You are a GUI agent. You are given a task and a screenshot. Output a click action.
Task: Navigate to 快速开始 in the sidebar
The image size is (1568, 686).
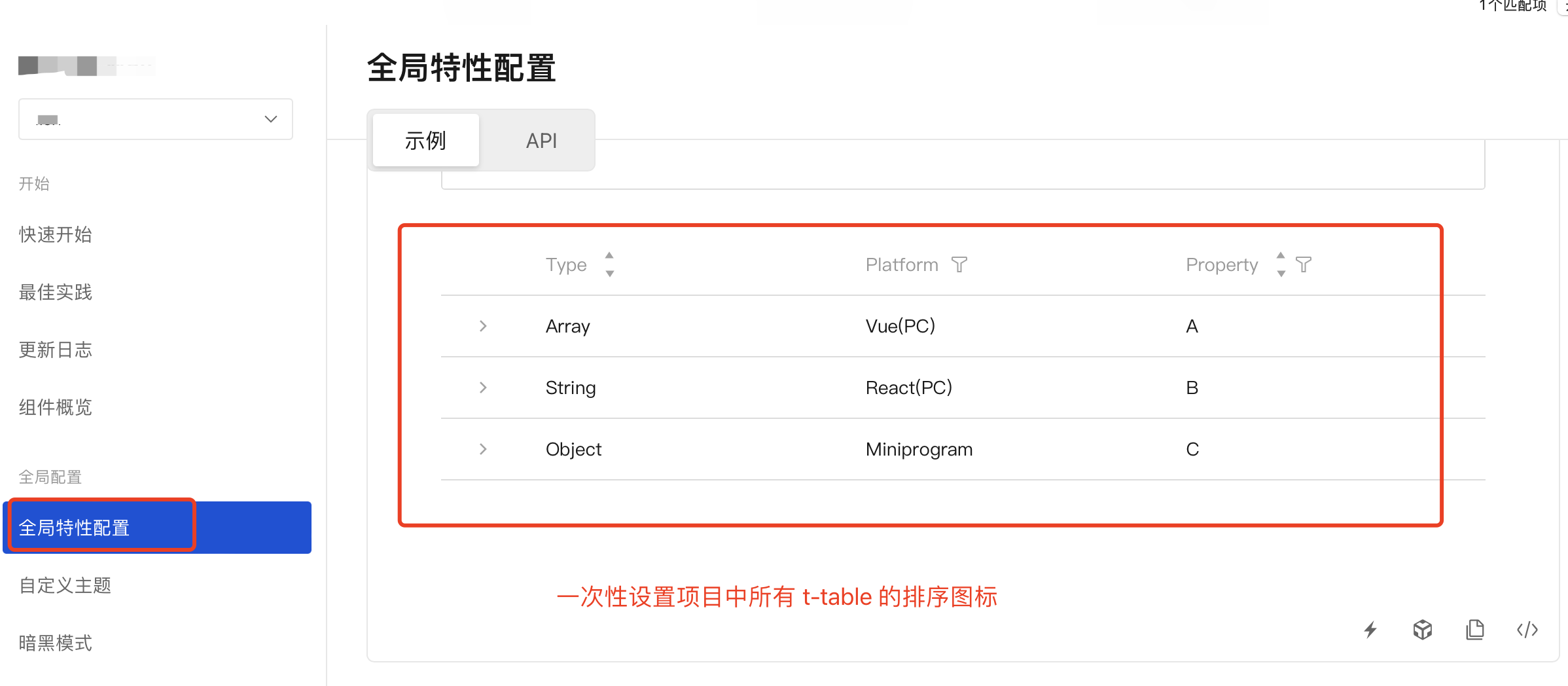click(x=56, y=234)
